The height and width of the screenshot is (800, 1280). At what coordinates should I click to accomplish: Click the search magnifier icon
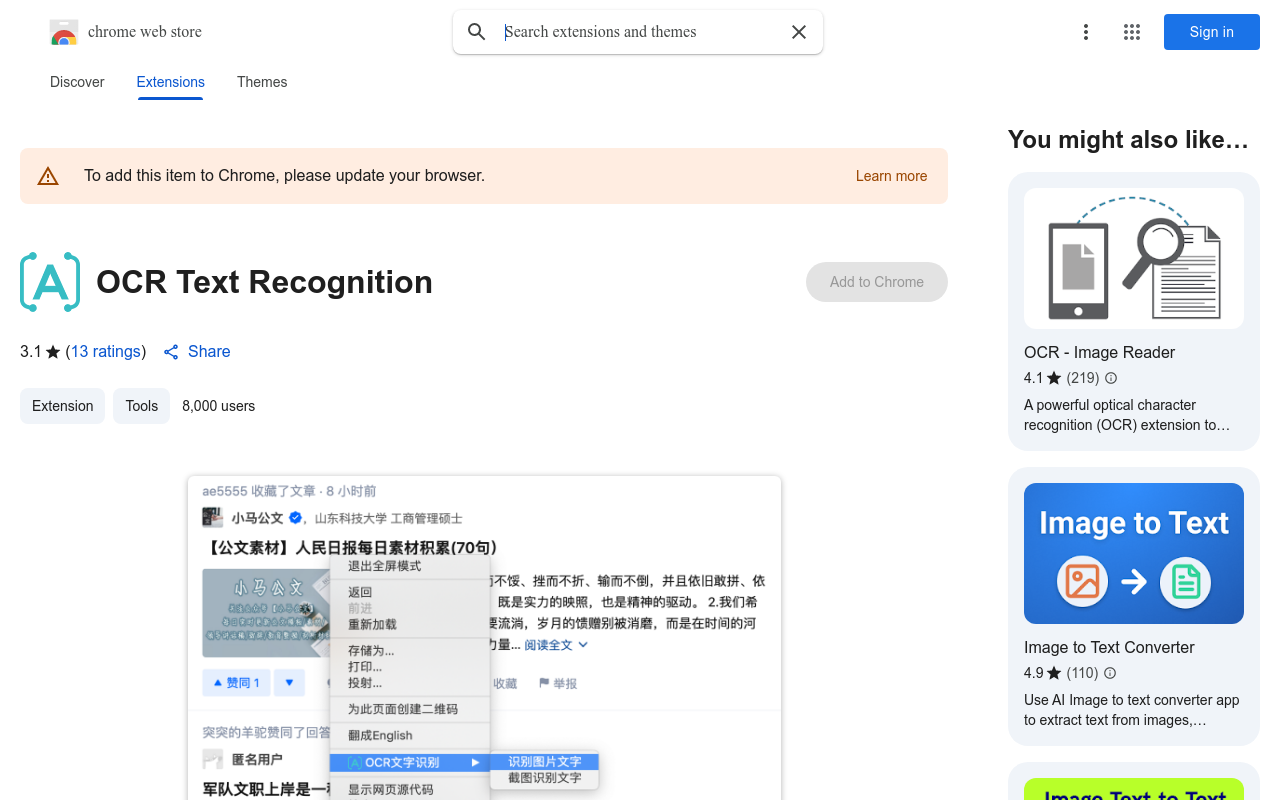(477, 32)
